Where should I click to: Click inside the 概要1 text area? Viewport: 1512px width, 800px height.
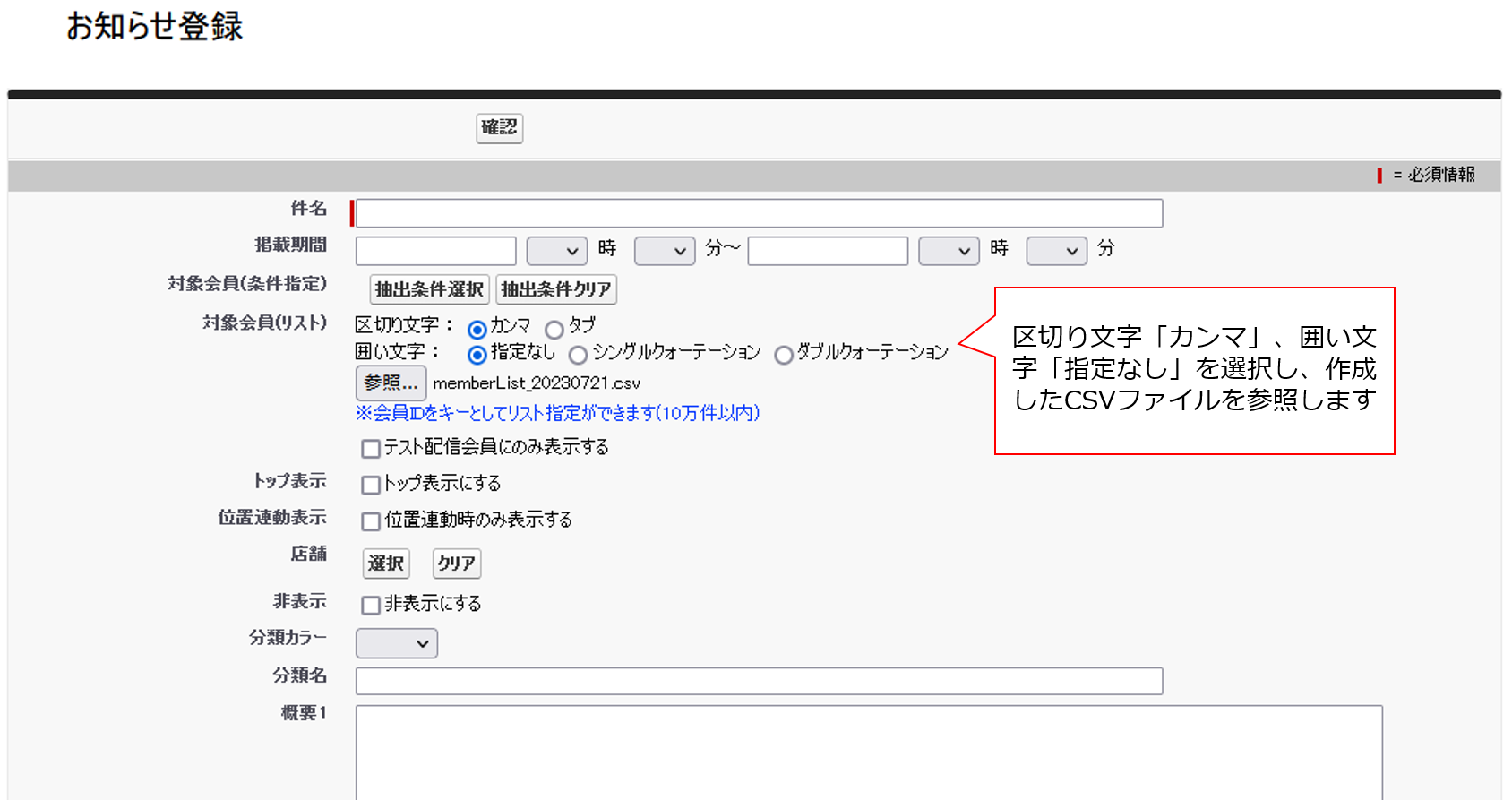click(x=869, y=753)
